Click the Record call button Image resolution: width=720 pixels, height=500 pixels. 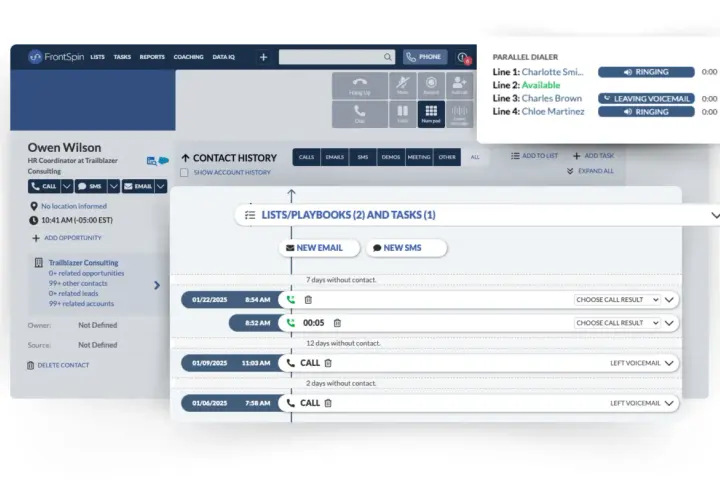[x=431, y=85]
